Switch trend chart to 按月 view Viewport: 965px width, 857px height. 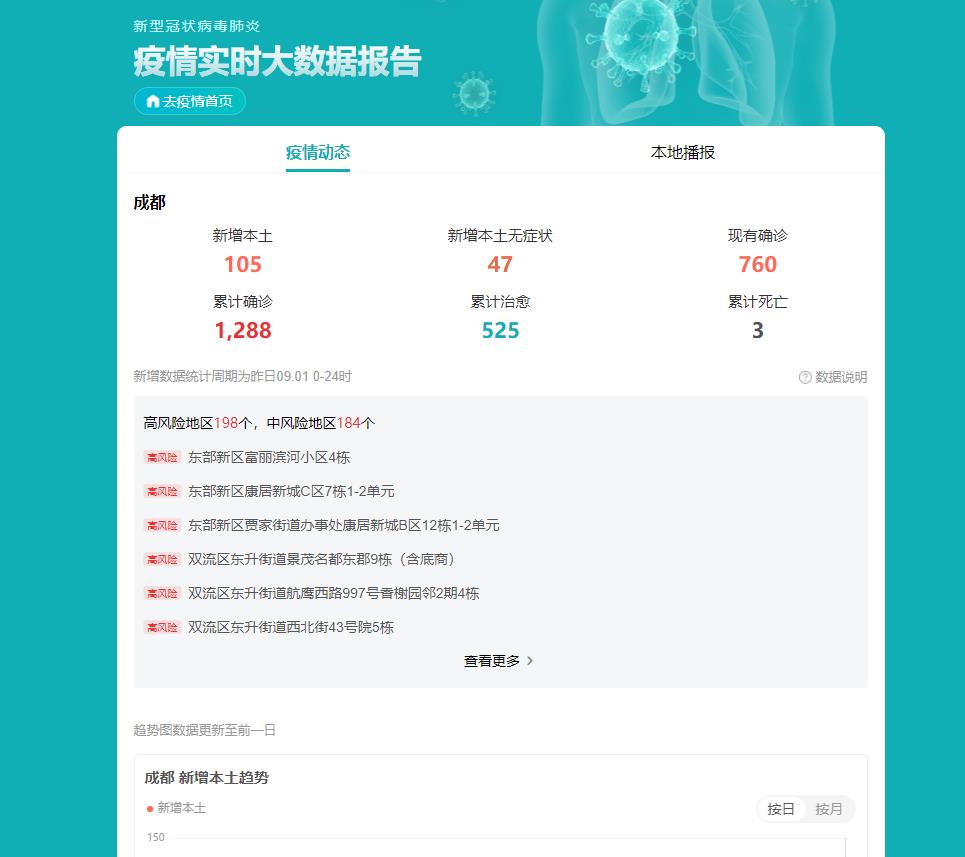(x=828, y=809)
